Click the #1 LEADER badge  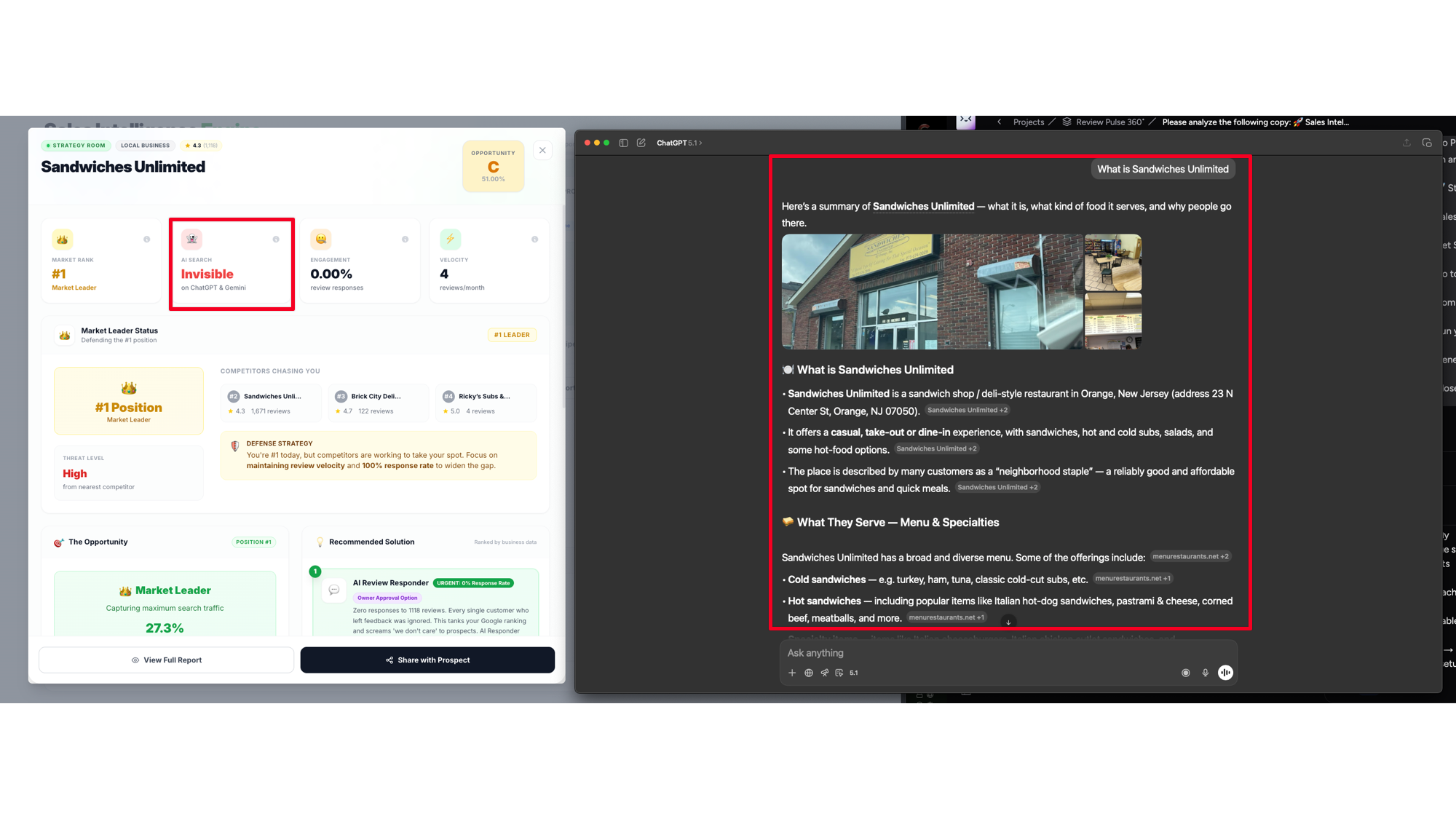(x=512, y=335)
